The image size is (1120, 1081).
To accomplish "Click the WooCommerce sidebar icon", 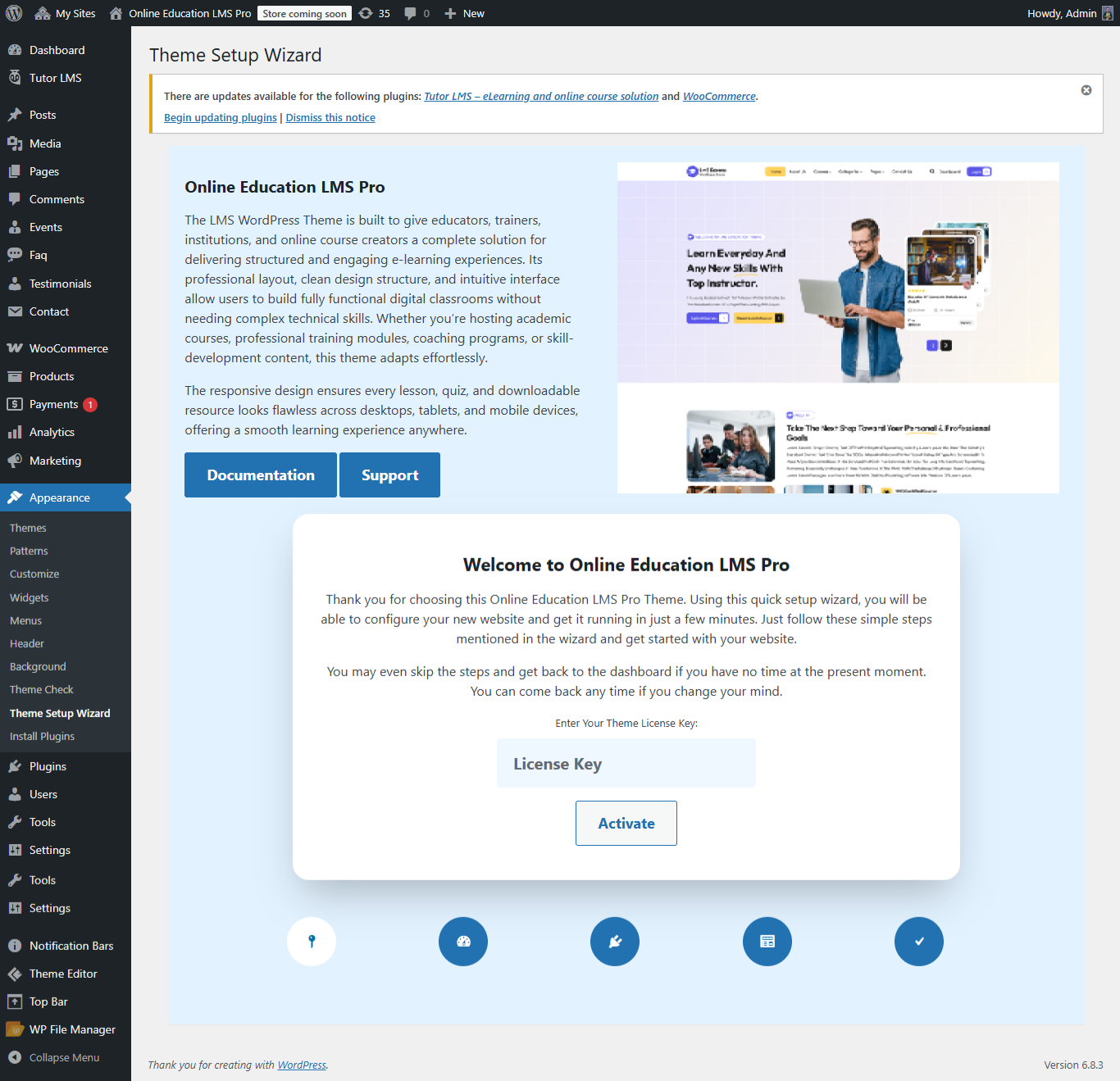I will click(16, 347).
